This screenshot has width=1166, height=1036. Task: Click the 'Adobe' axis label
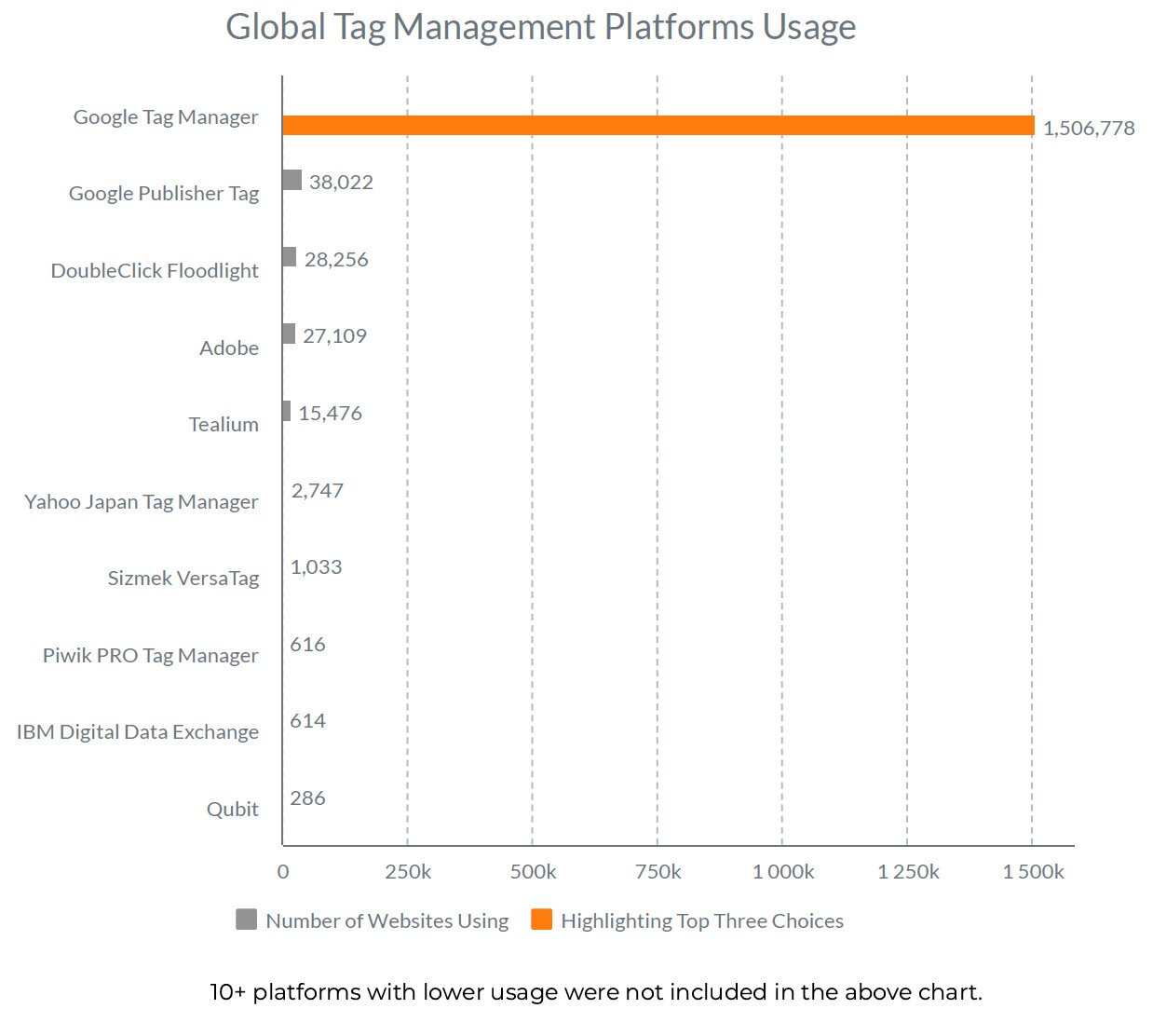click(x=229, y=348)
